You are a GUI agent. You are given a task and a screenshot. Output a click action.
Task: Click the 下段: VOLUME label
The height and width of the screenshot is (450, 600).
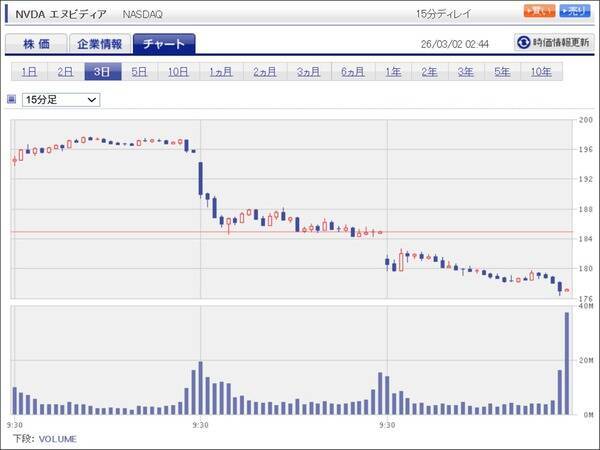click(45, 439)
